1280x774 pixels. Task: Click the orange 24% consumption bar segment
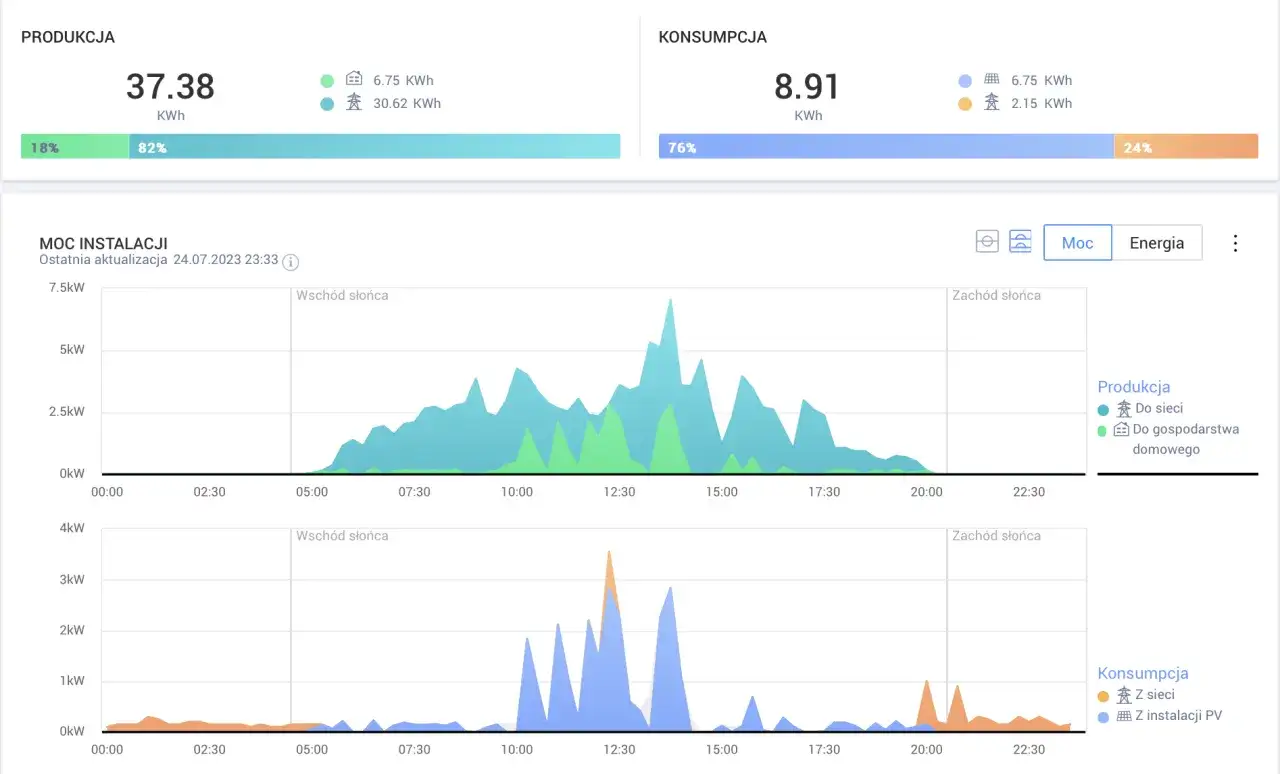(x=1186, y=147)
